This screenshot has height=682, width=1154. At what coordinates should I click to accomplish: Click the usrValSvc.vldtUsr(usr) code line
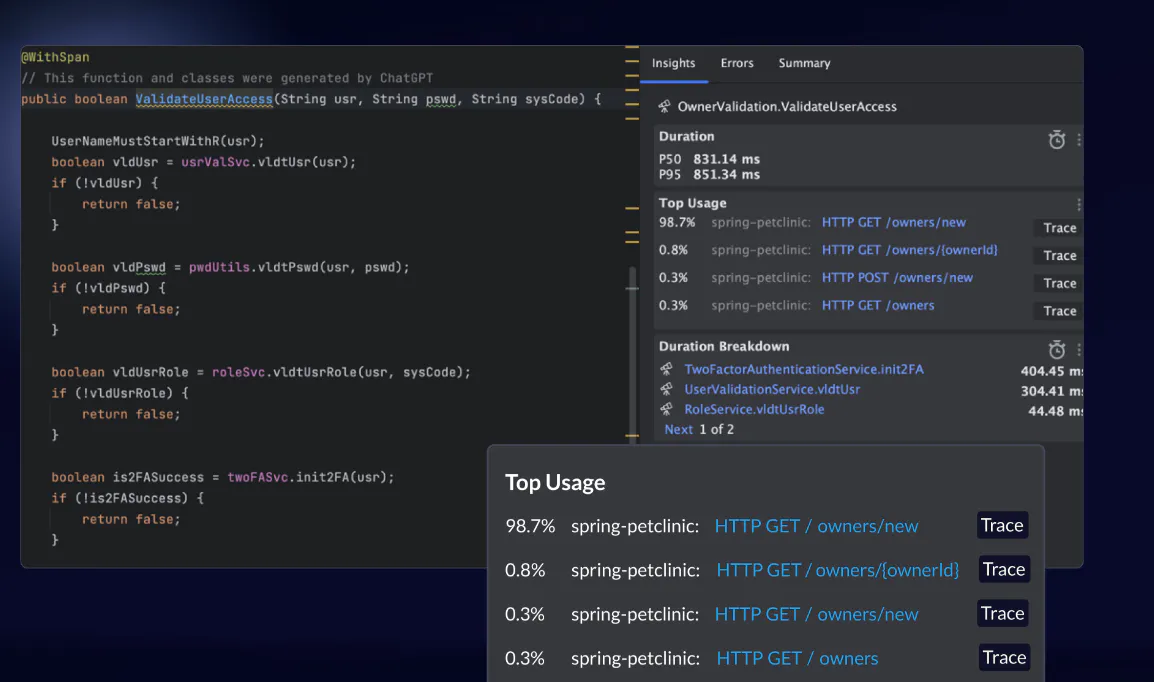click(203, 162)
